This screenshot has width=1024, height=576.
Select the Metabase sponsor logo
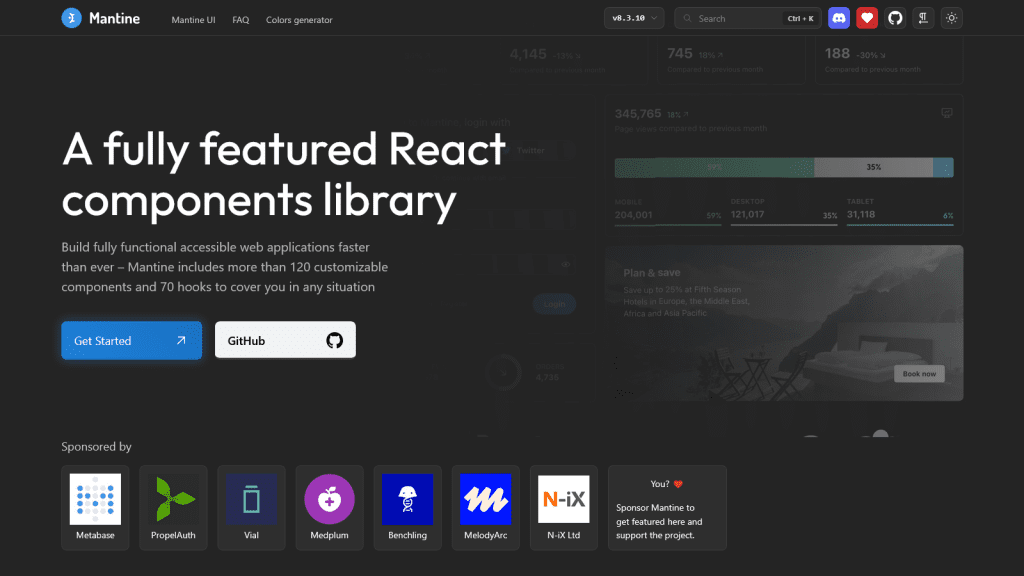pyautogui.click(x=95, y=500)
